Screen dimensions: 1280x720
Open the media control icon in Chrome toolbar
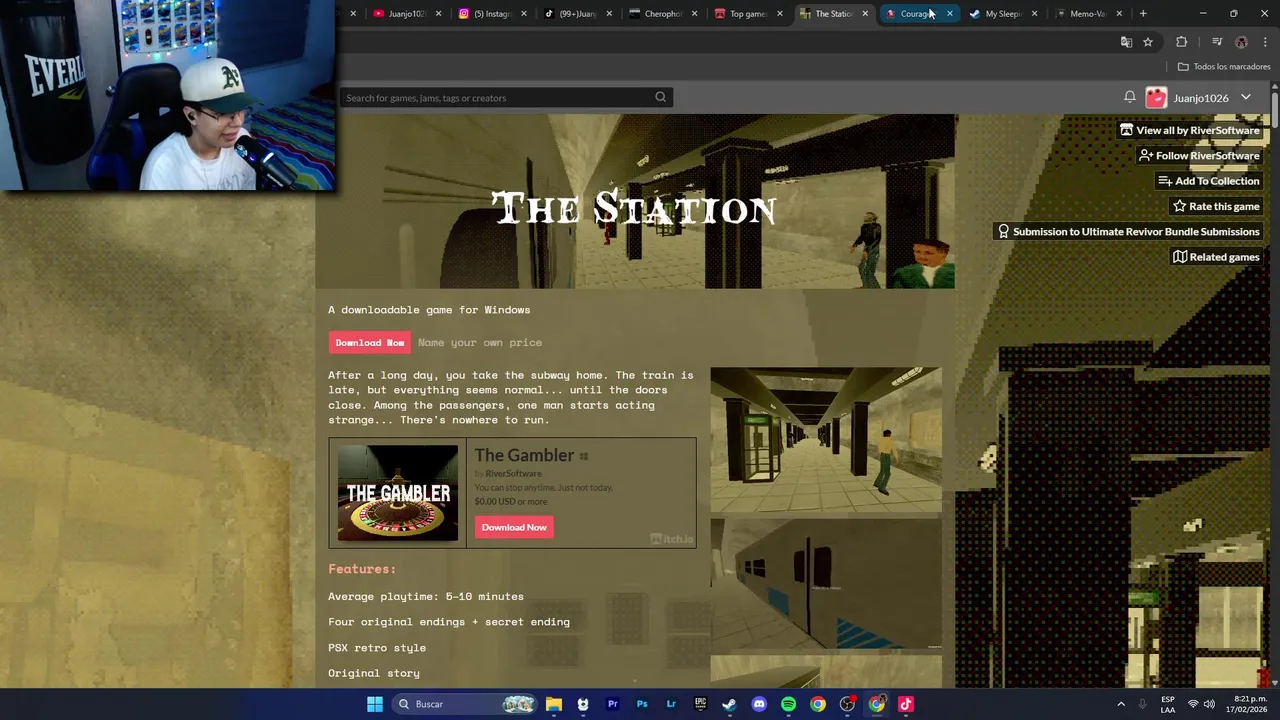tap(1216, 42)
